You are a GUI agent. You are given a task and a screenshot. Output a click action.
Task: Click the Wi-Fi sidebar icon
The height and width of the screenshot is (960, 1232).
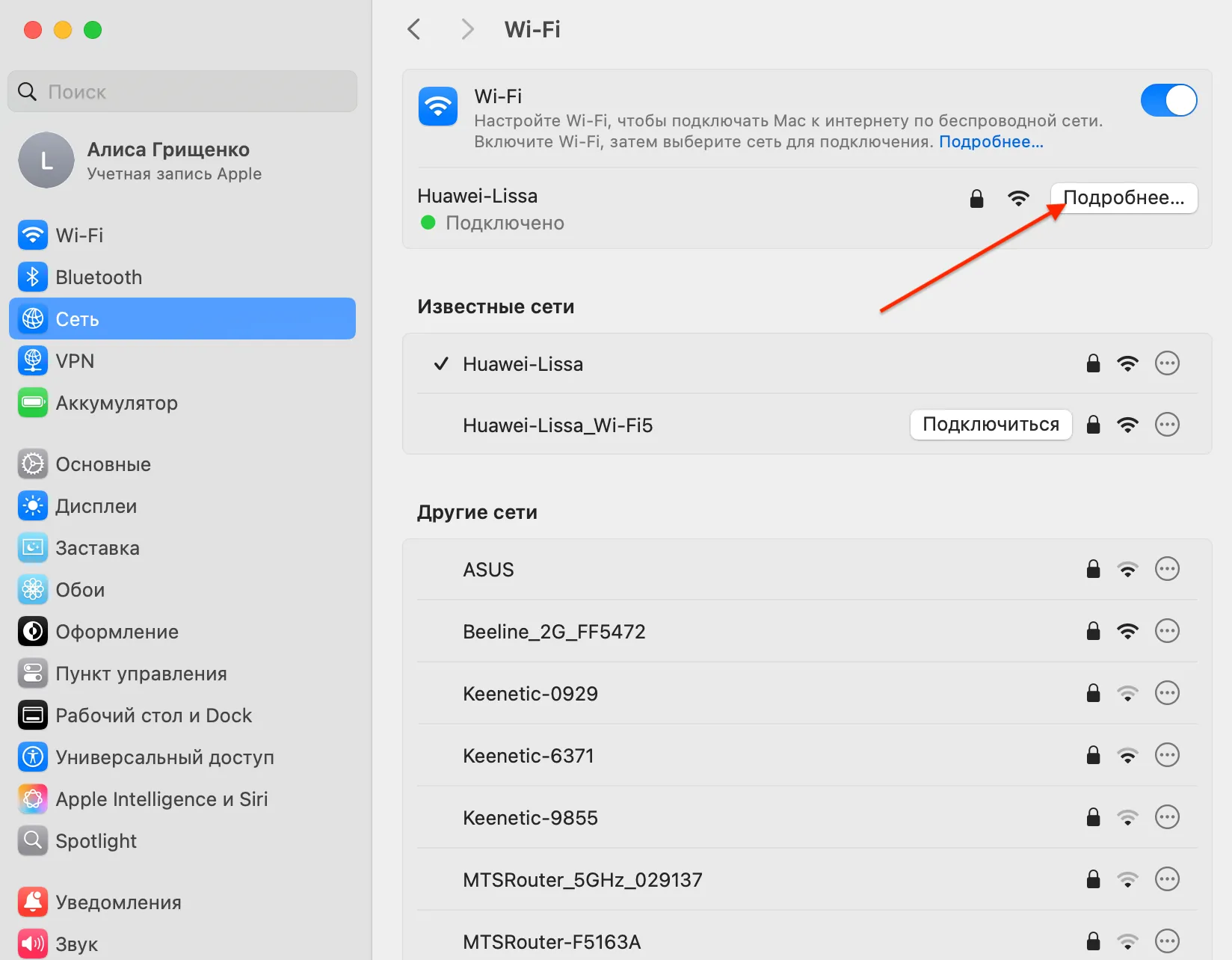point(33,236)
